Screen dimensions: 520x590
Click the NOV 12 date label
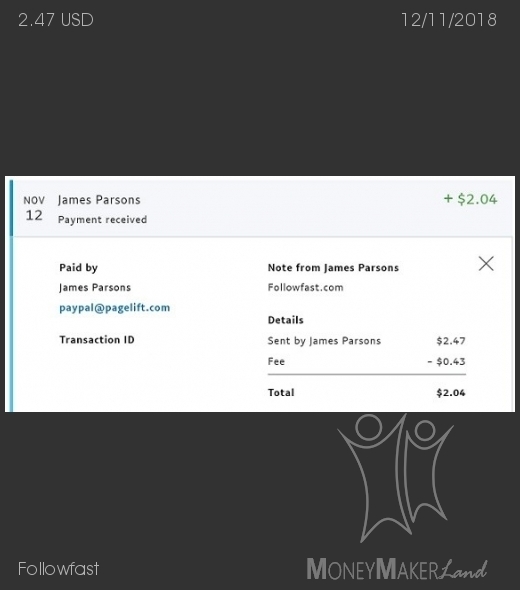(34, 208)
